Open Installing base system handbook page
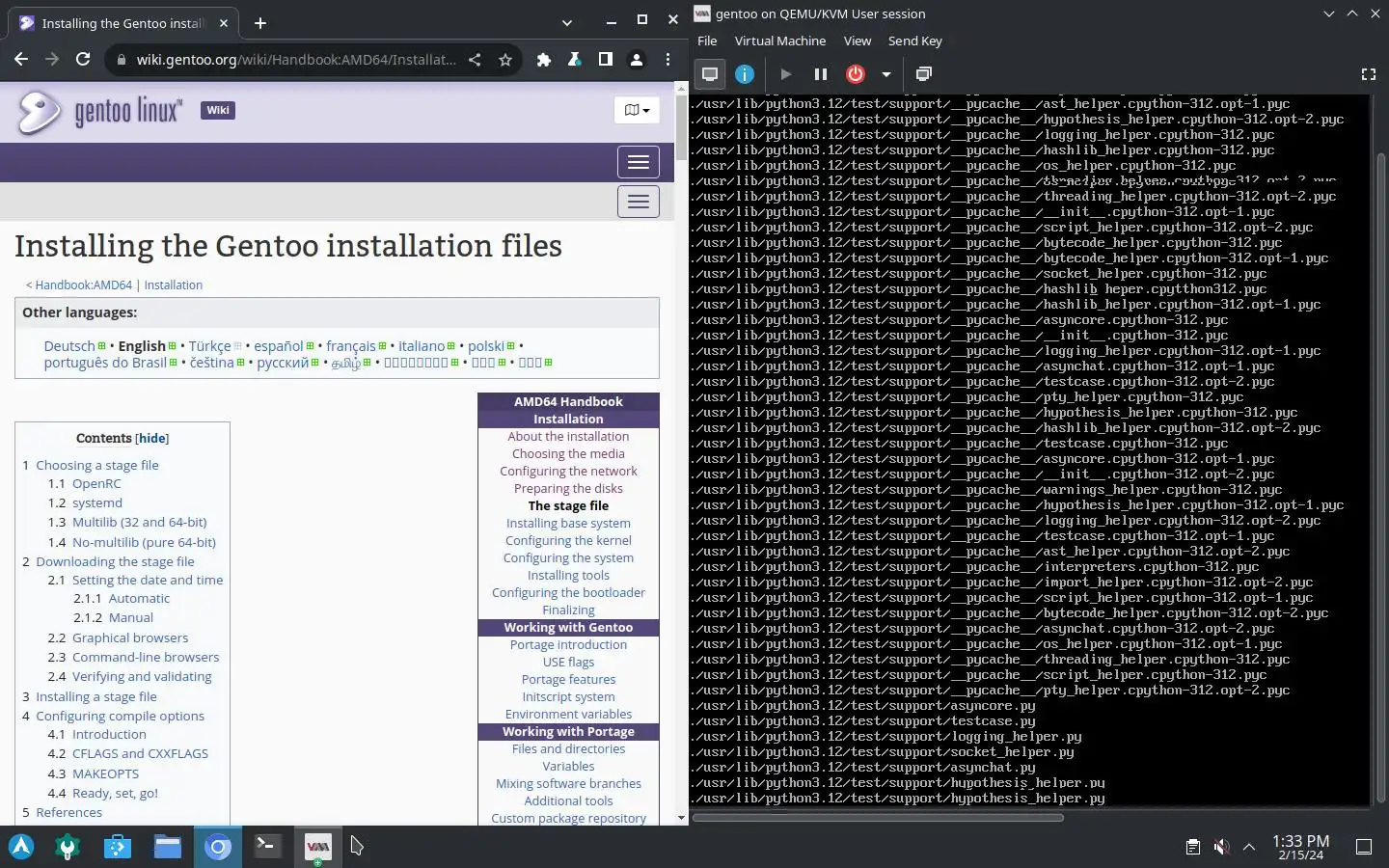This screenshot has width=1389, height=868. tap(568, 524)
